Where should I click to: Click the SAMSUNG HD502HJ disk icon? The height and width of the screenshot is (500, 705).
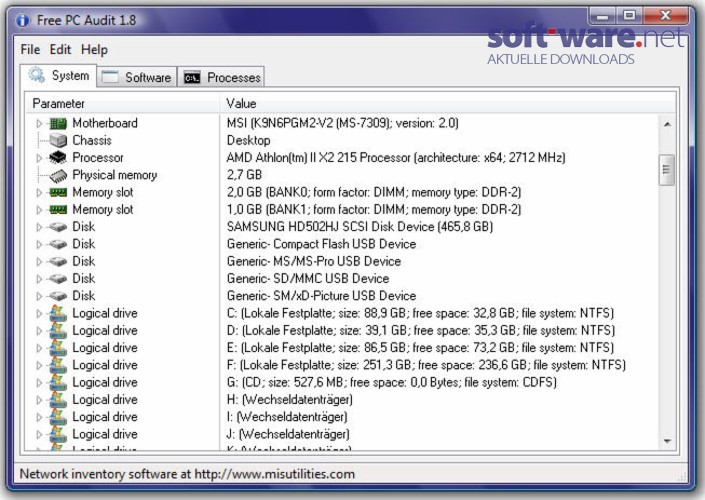coord(58,227)
